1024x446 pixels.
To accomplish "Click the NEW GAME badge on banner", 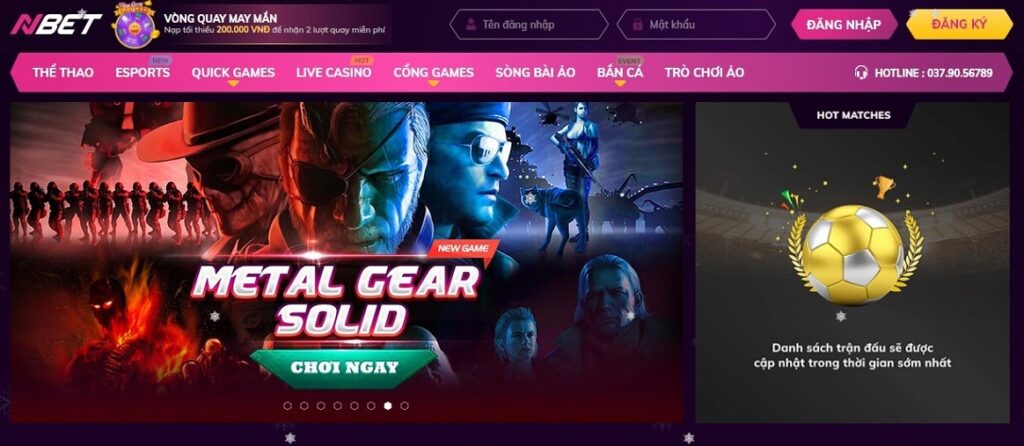I will [x=463, y=249].
